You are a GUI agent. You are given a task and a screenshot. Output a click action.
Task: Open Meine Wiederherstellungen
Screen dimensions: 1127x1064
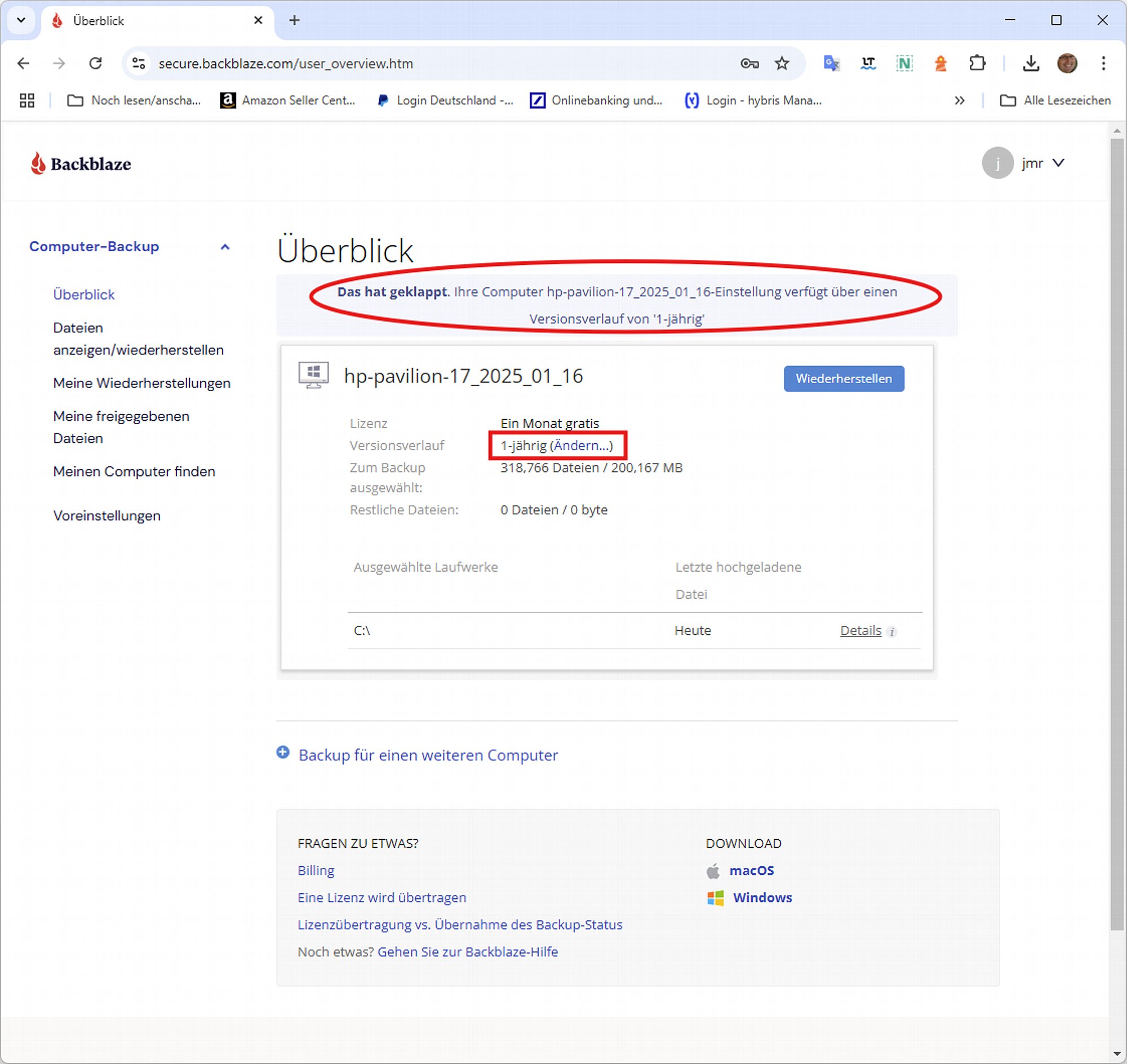pyautogui.click(x=142, y=383)
